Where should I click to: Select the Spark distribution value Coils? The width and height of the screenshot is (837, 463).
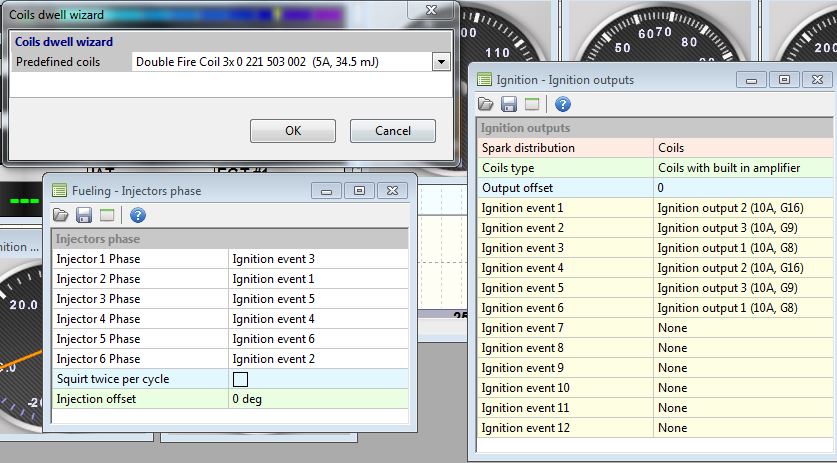point(744,148)
